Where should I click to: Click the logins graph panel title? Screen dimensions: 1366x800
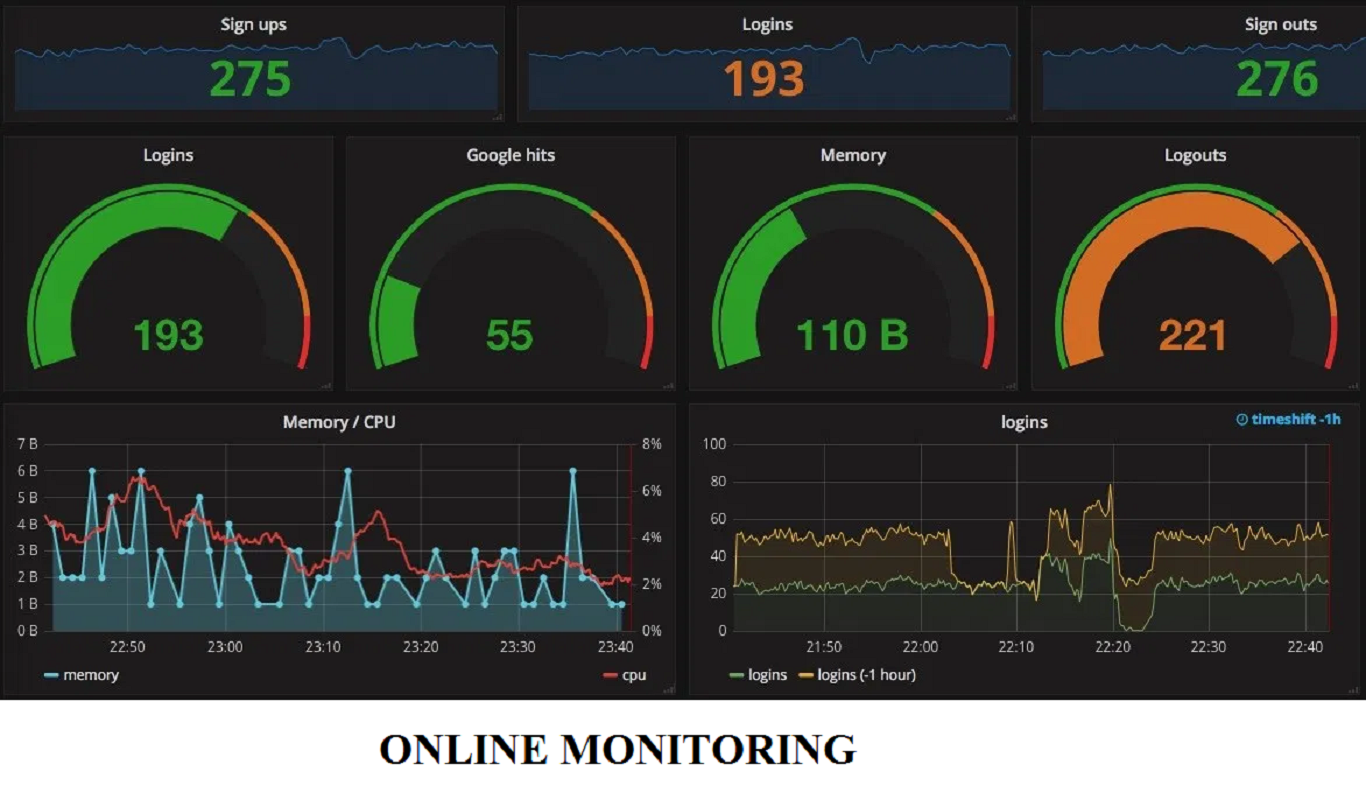coord(1024,422)
